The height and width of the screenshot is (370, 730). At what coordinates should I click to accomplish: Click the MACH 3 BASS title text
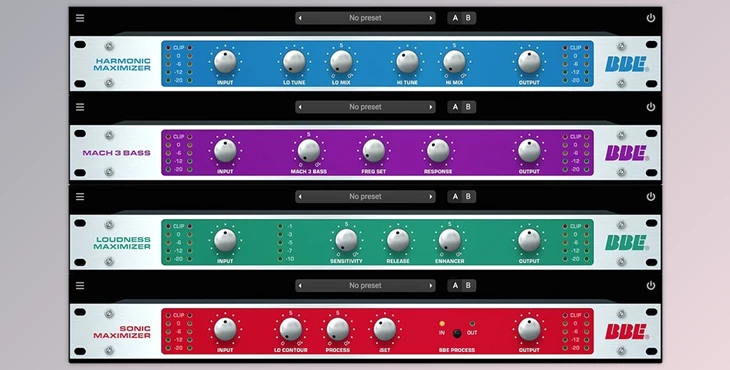coord(116,153)
